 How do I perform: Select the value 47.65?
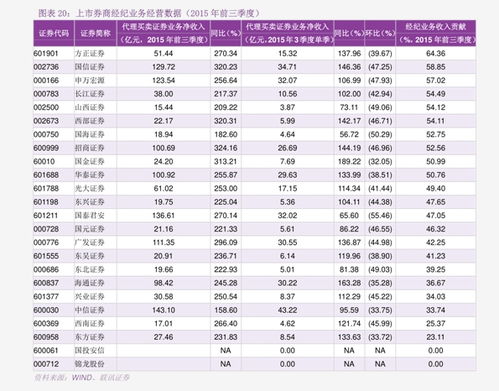click(436, 202)
